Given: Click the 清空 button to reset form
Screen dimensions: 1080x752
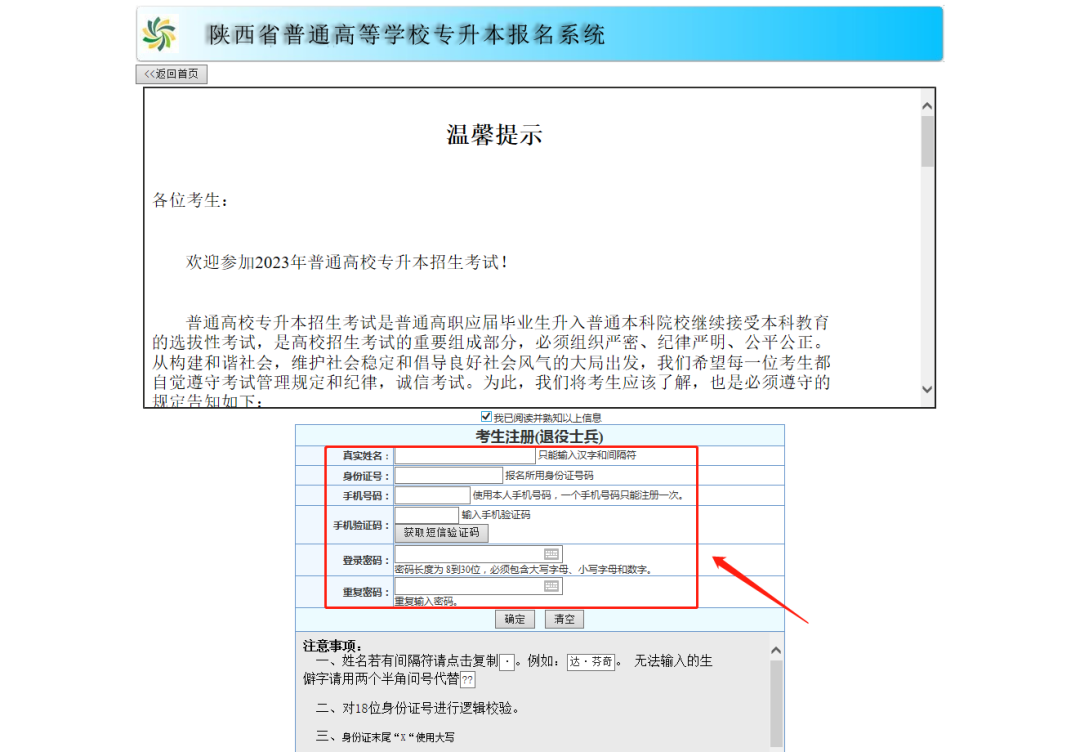Looking at the screenshot, I should pos(564,619).
